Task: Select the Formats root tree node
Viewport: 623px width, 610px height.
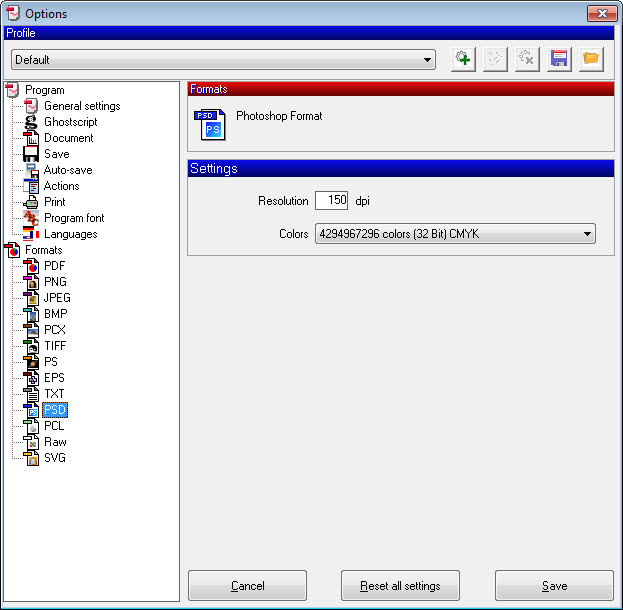Action: [x=44, y=250]
